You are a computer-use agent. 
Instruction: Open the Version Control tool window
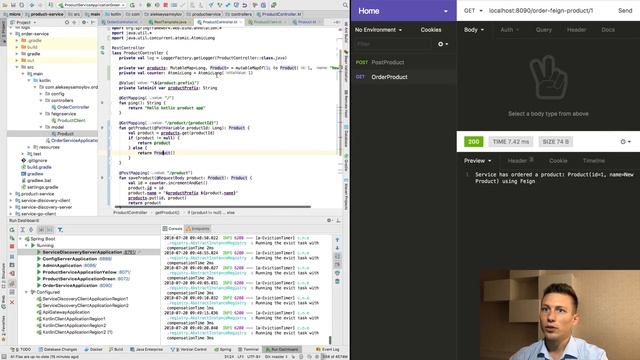click(189, 349)
